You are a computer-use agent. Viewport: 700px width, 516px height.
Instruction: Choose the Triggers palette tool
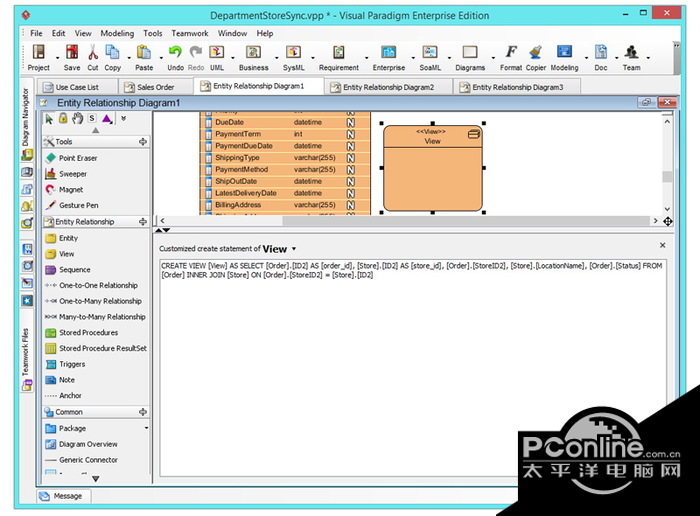(x=65, y=364)
